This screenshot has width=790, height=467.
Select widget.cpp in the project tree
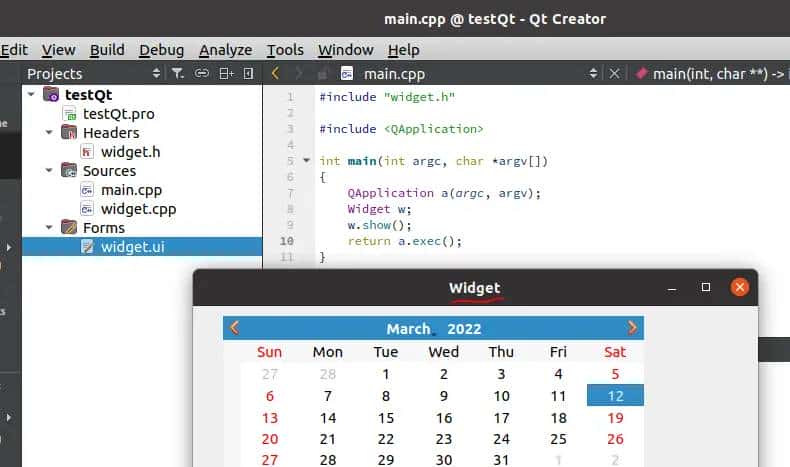point(139,209)
